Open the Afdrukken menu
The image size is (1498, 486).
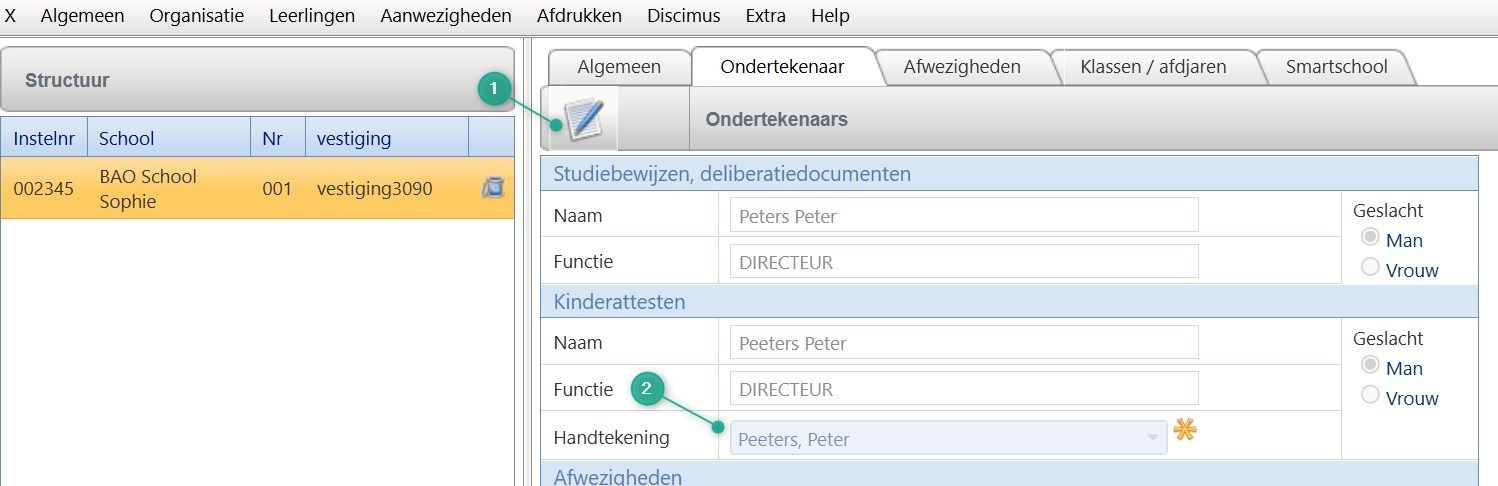(579, 16)
